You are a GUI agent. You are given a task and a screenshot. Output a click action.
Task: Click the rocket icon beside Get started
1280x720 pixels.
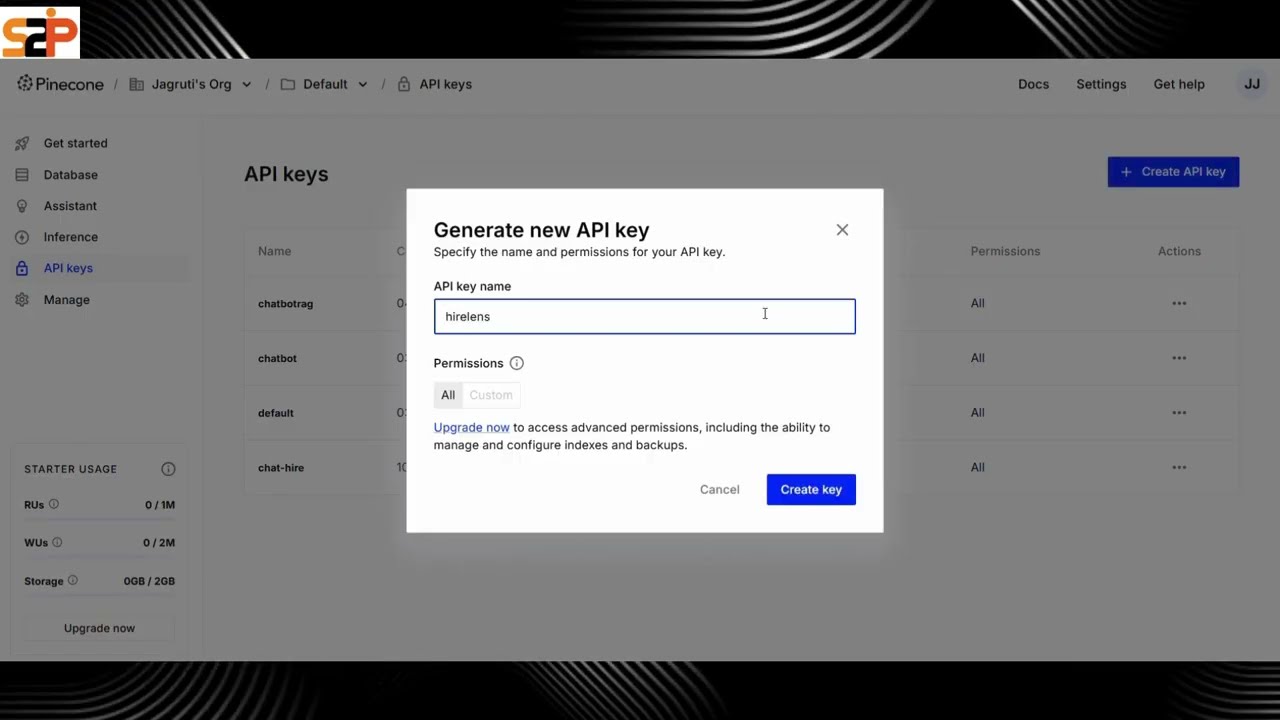point(22,143)
